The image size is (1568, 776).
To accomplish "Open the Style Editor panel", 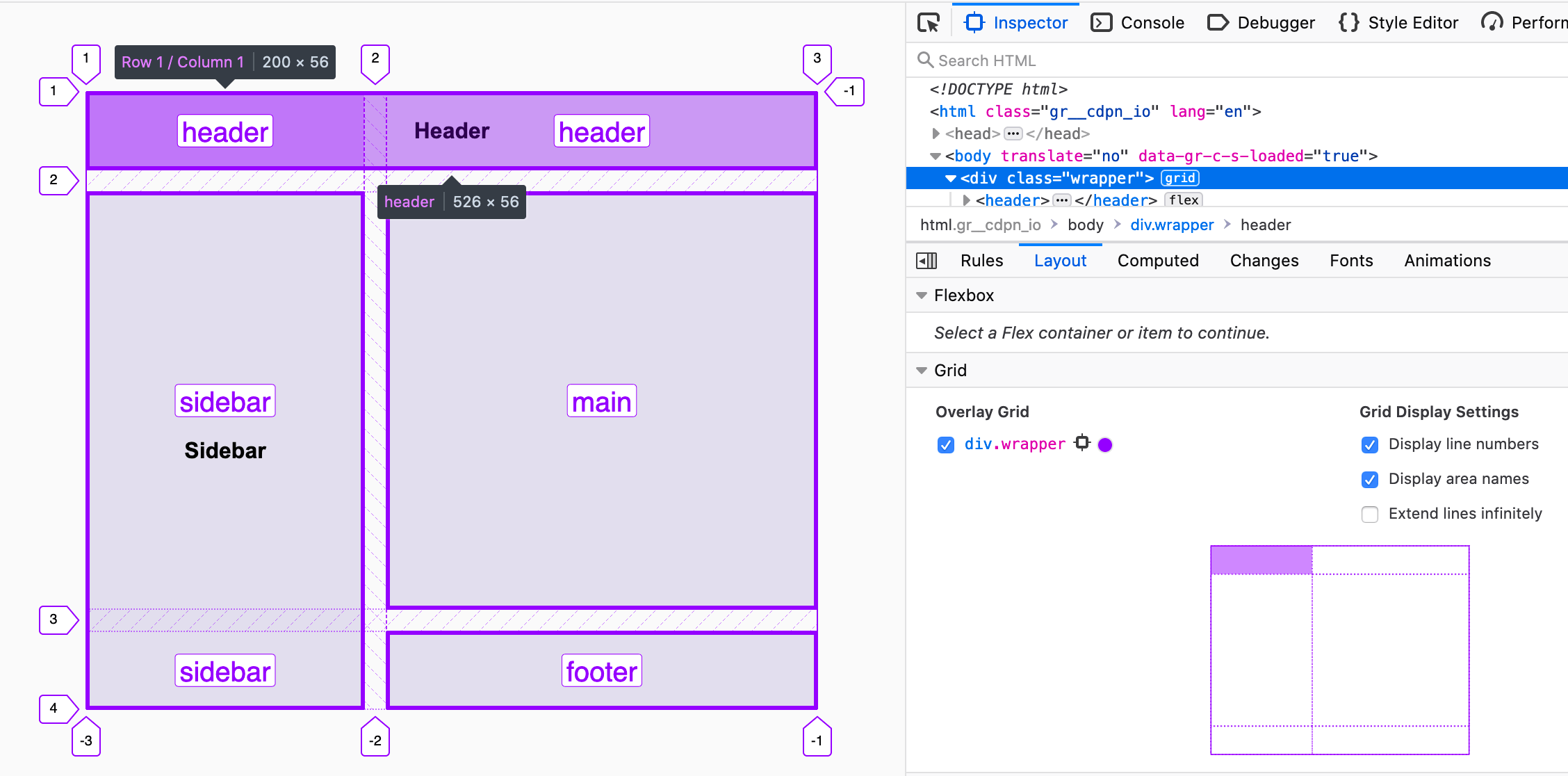I will [1398, 23].
